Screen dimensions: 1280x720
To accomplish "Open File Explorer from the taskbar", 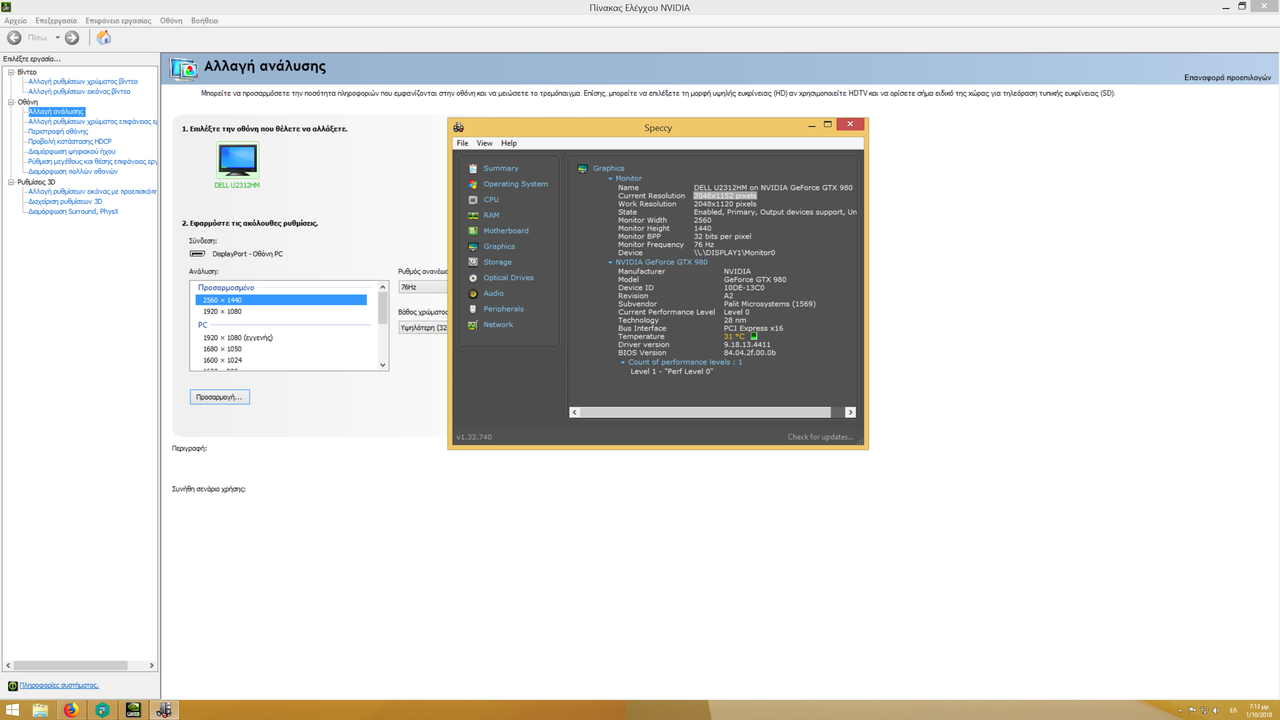I will pos(40,710).
